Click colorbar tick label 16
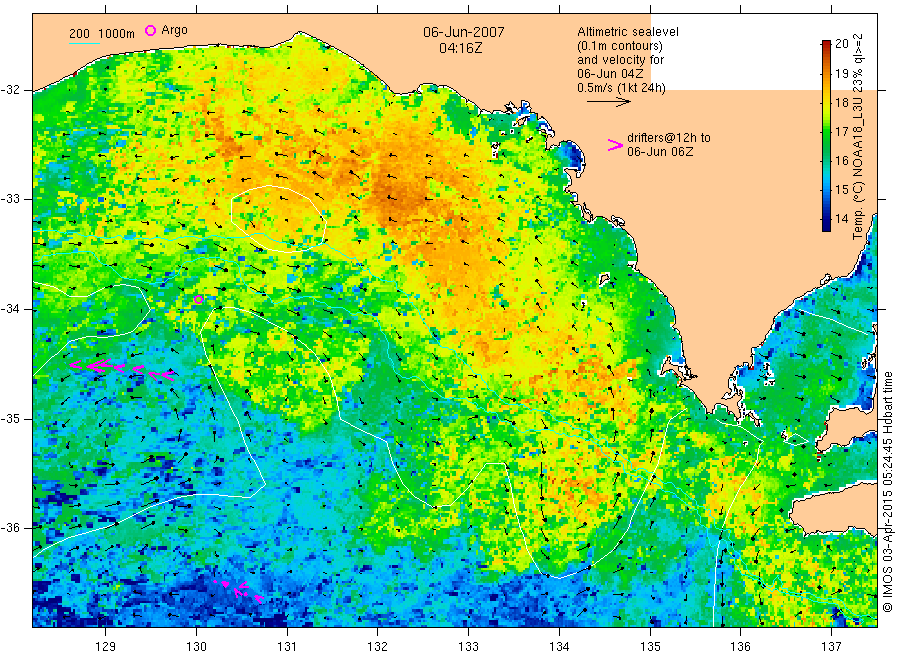This screenshot has width=900, height=660. tap(842, 161)
